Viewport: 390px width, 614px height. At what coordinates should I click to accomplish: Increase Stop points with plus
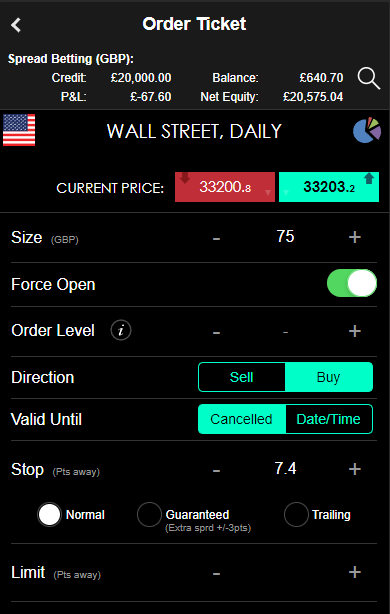(x=355, y=469)
